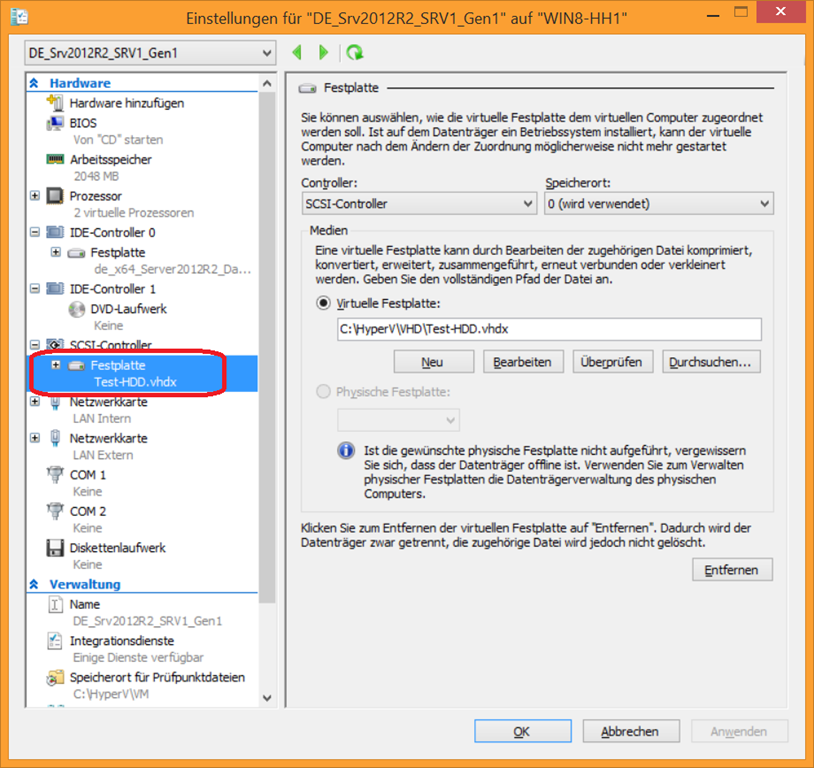This screenshot has height=768, width=814.
Task: Collapse the IDE-Controller 1 node
Action: click(35, 288)
